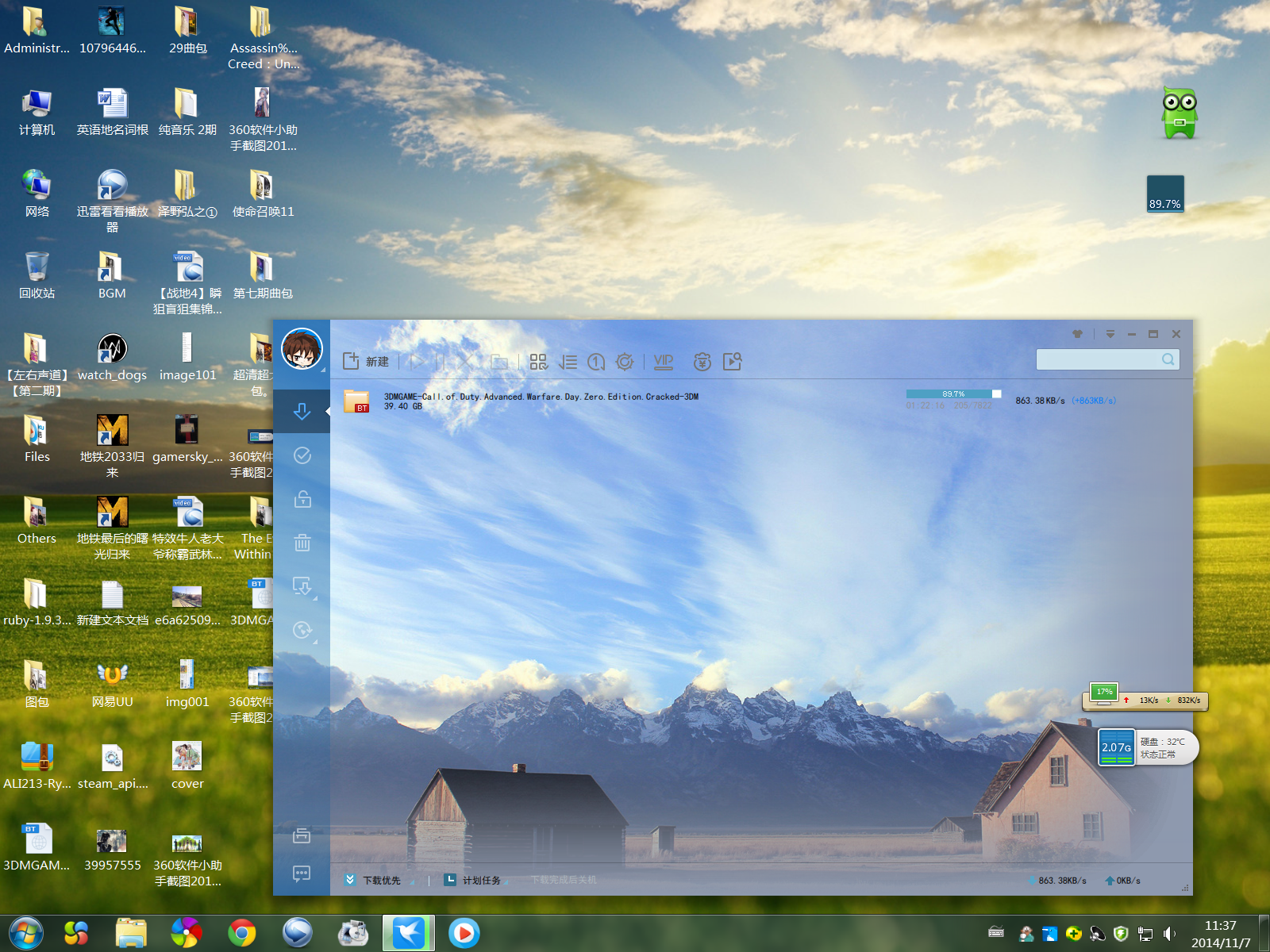Open the 计划任务 scheduled task dropdown
Screen dimensions: 1270x952
tap(475, 881)
